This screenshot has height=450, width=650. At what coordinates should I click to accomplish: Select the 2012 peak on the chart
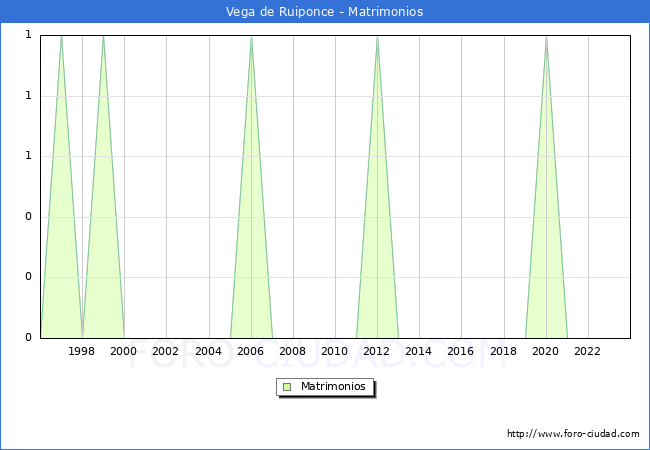click(x=377, y=36)
